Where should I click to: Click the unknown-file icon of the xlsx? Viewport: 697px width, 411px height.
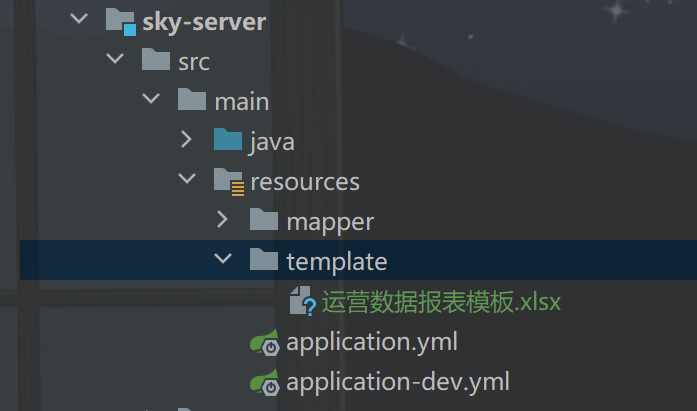[x=303, y=301]
